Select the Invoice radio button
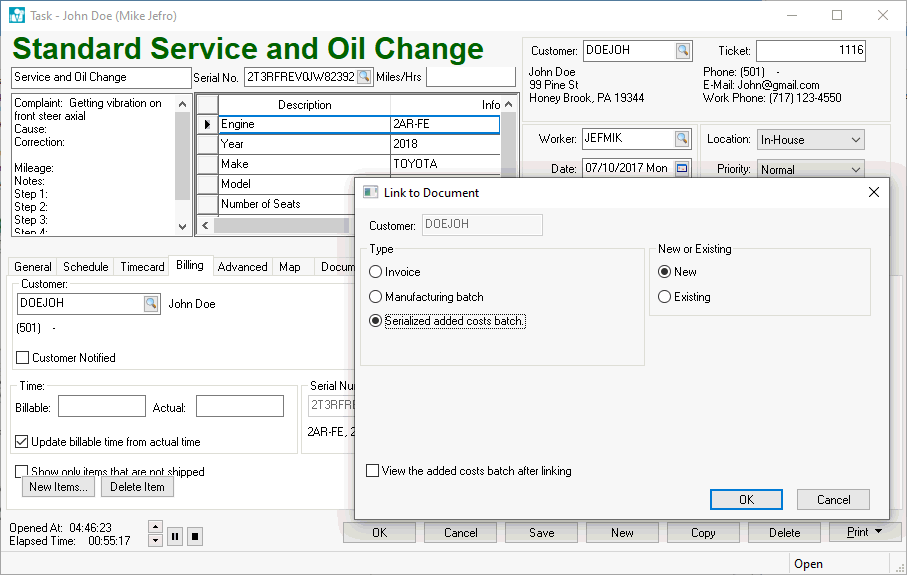This screenshot has height=575, width=907. coord(376,272)
